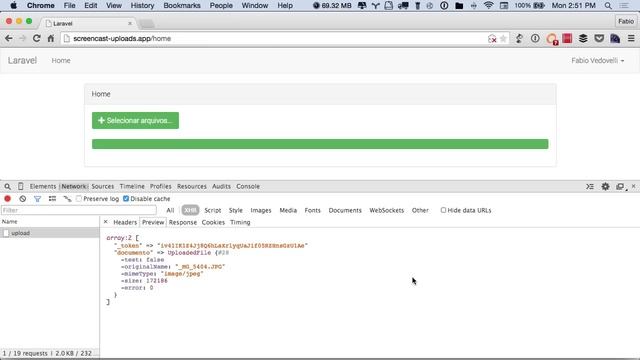Toggle the network filter funnel icon
The width and height of the screenshot is (640, 360).
pyautogui.click(x=38, y=199)
